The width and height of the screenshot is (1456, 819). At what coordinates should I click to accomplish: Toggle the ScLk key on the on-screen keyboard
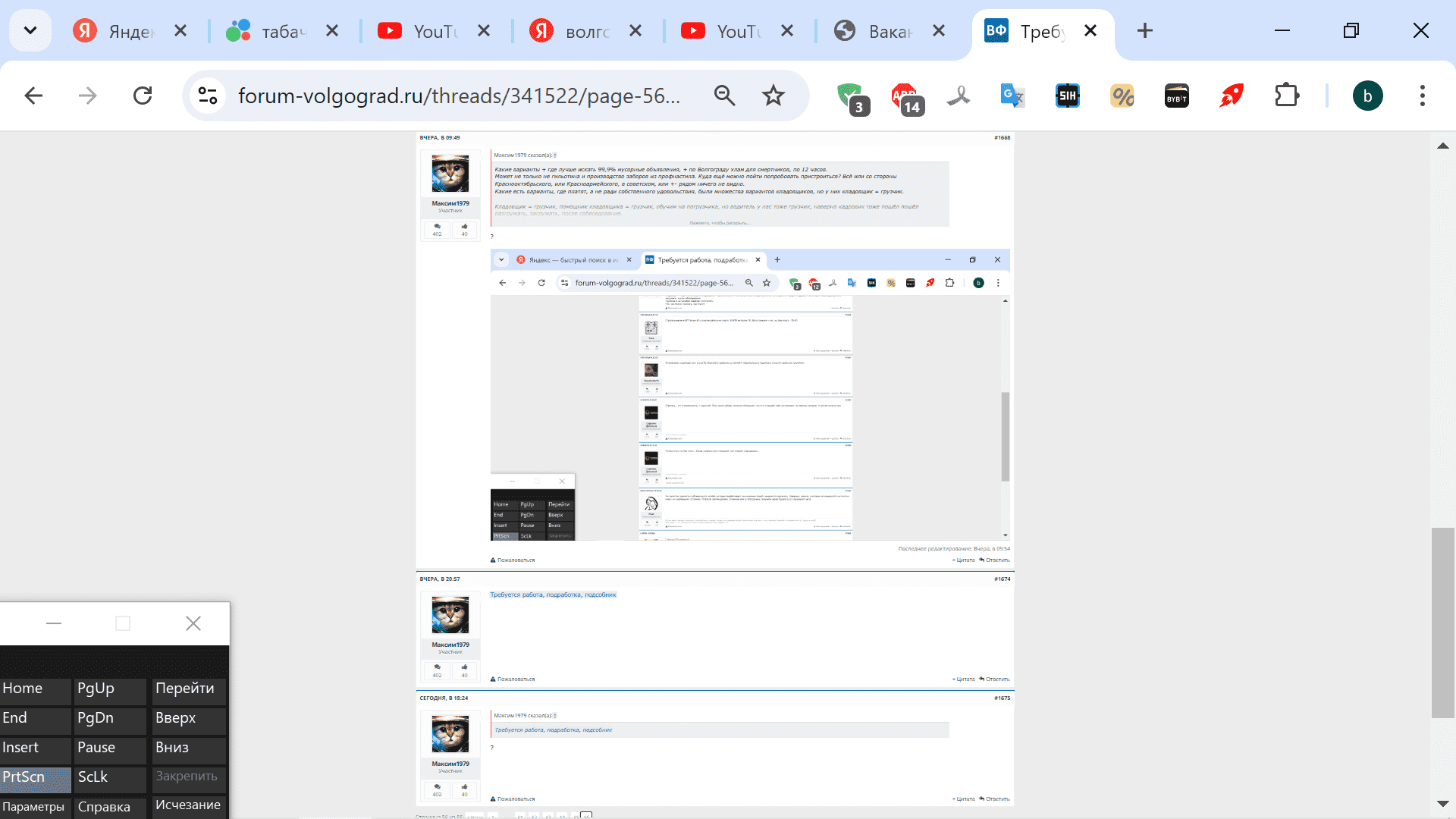coord(111,777)
